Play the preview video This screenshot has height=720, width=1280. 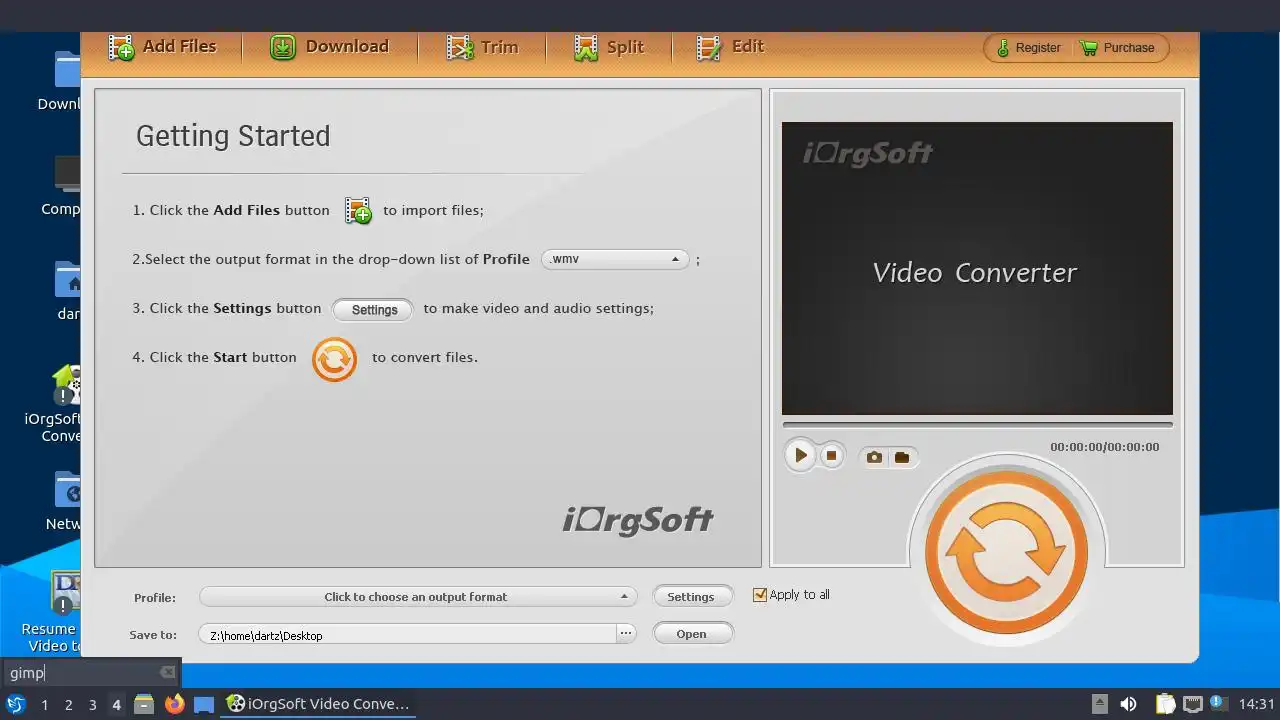click(800, 456)
